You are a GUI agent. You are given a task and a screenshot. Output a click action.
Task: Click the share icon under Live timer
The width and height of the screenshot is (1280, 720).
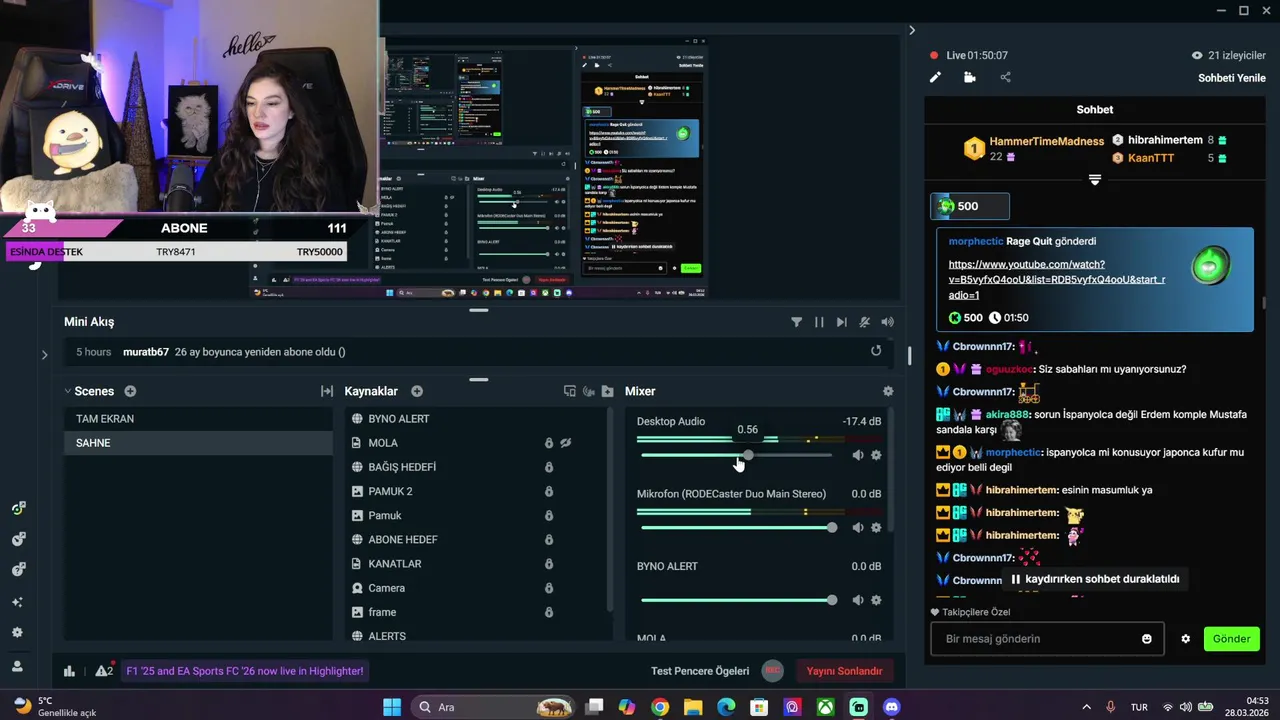[1005, 77]
